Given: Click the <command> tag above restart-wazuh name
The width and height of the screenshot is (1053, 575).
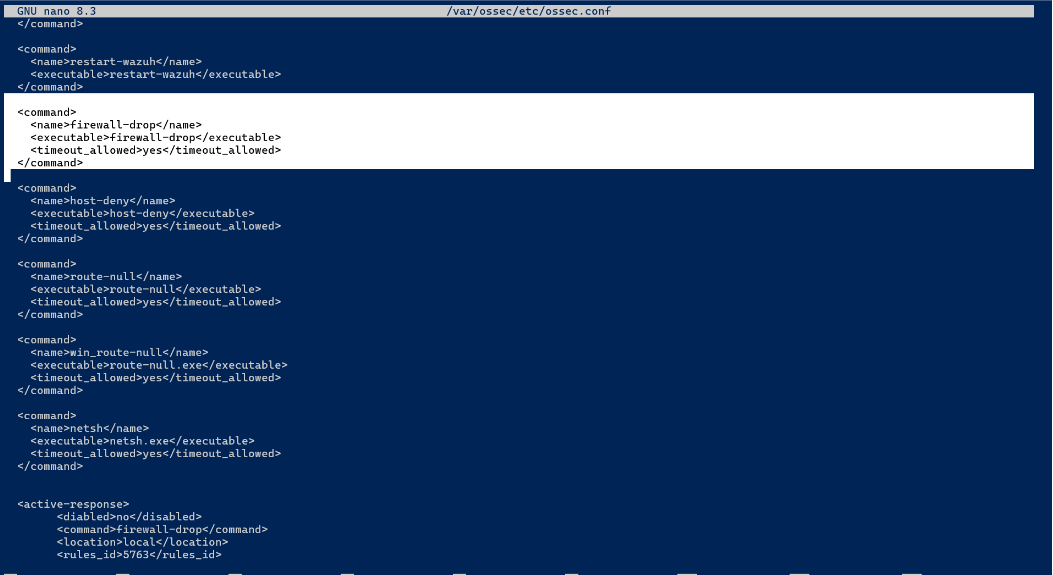Looking at the screenshot, I should click(47, 49).
